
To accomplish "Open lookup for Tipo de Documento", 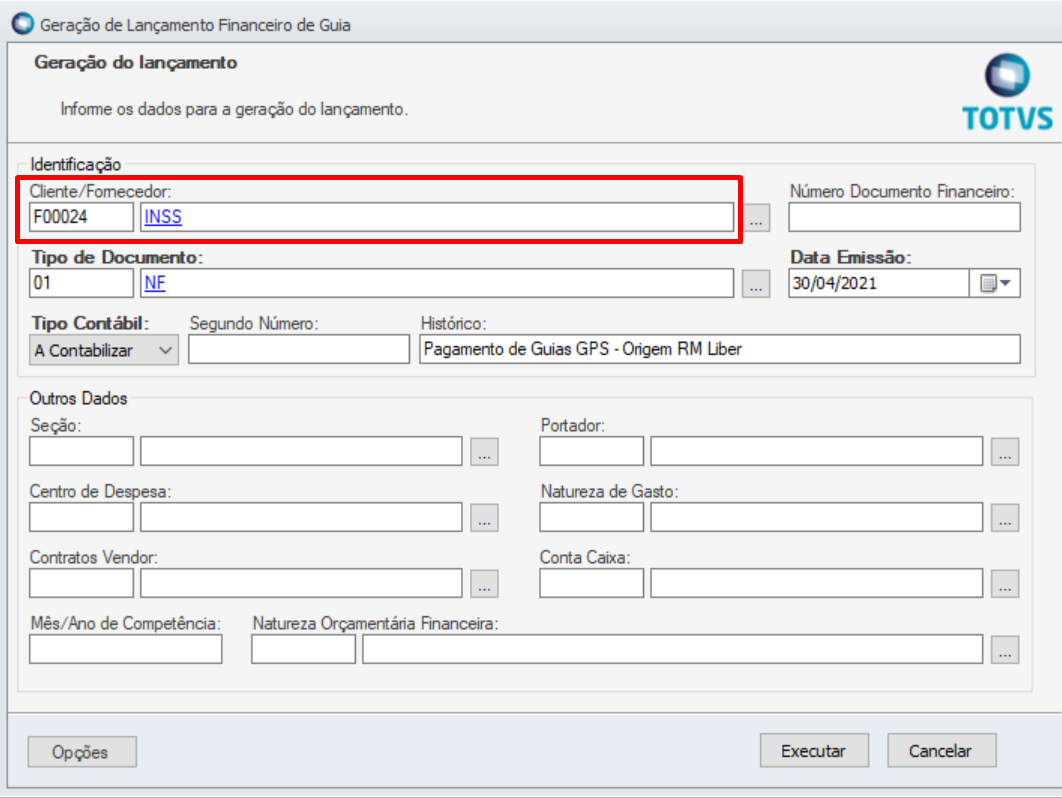I will tap(757, 284).
